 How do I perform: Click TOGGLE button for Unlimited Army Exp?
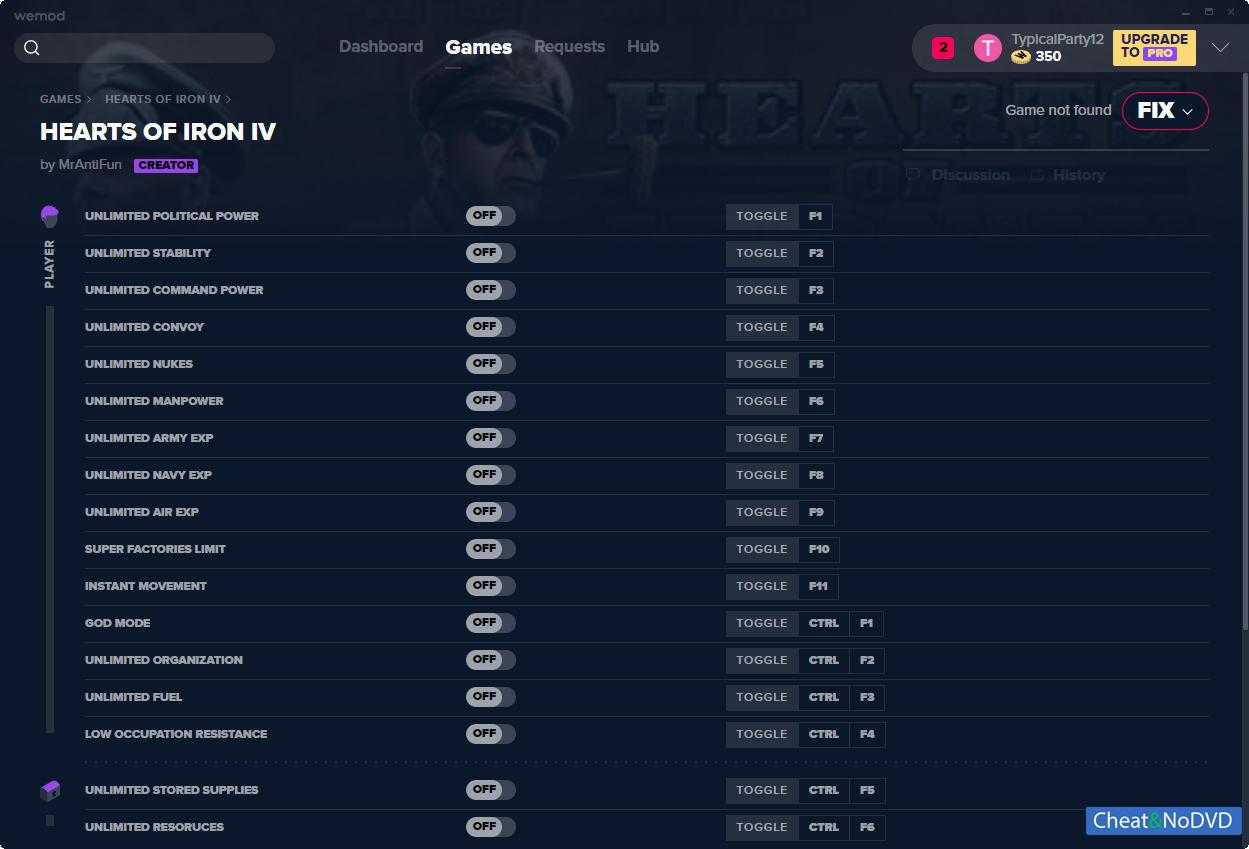coord(762,438)
